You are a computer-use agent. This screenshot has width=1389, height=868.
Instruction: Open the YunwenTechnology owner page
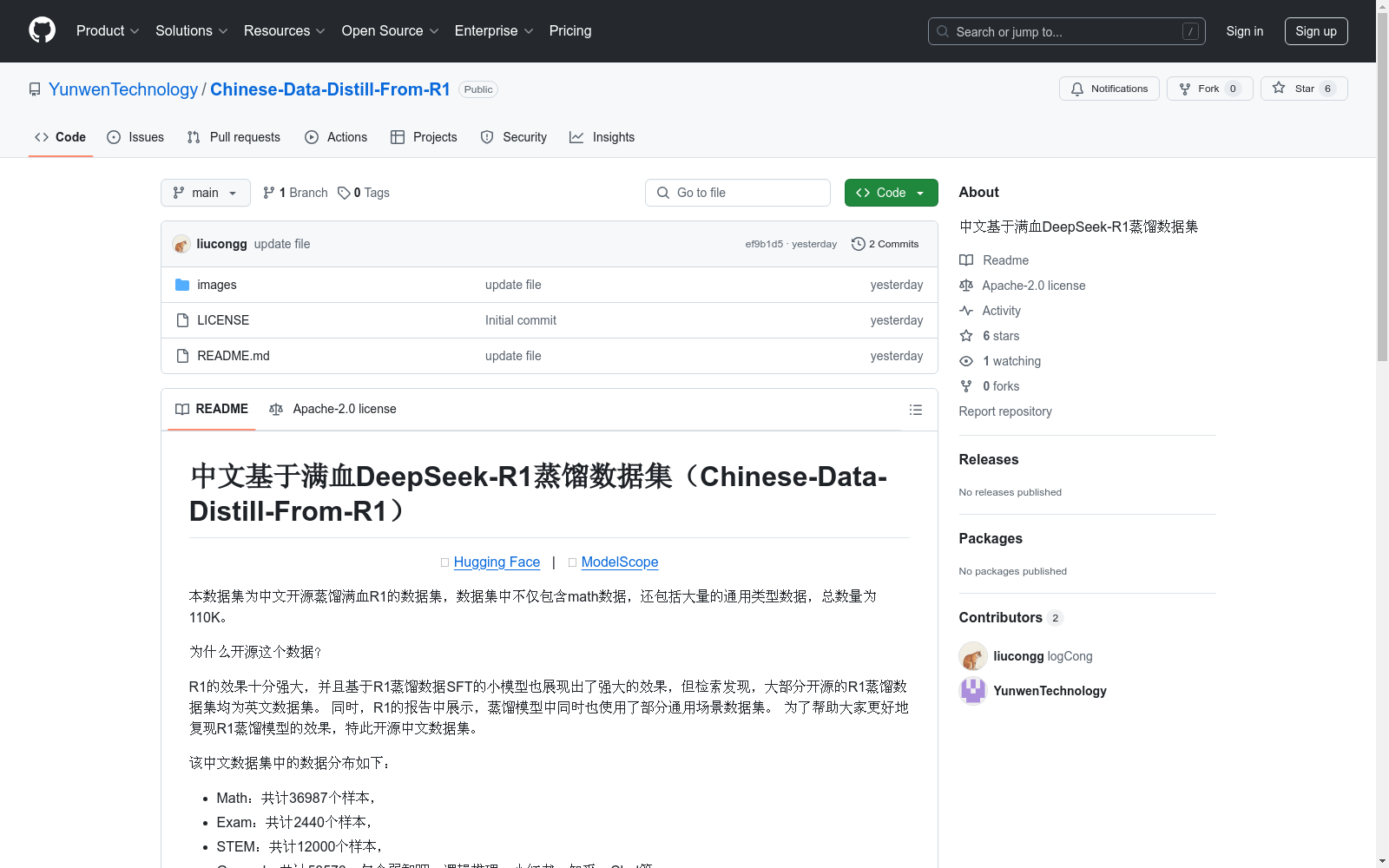(123, 89)
